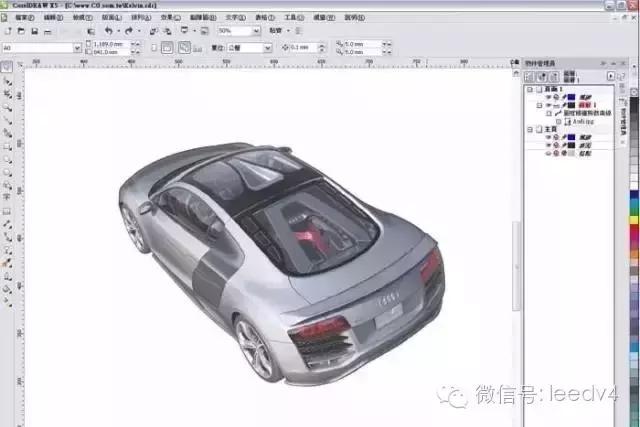Select the Dimension tool

[x=7, y=224]
